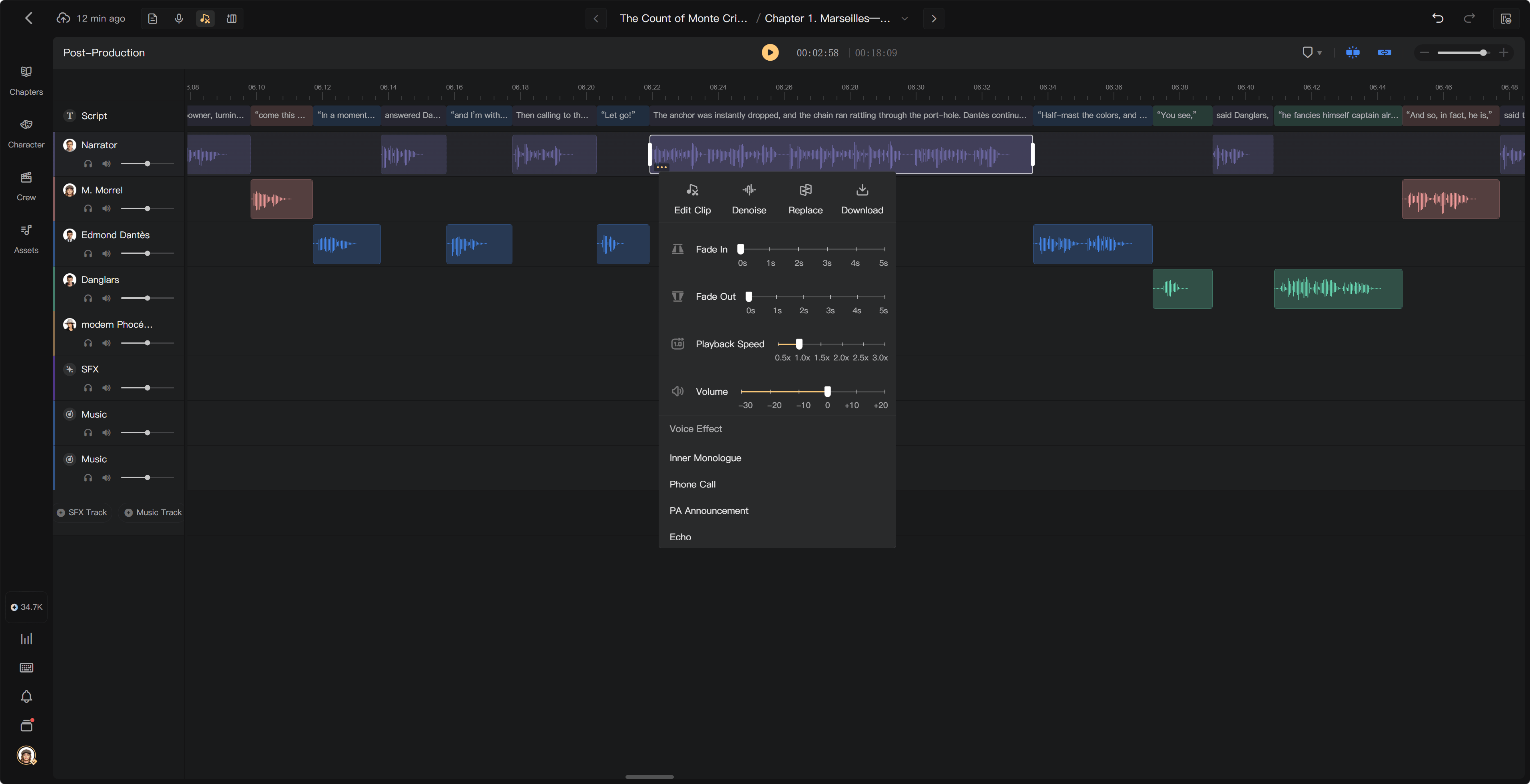Click the undo arrow icon

click(1438, 18)
